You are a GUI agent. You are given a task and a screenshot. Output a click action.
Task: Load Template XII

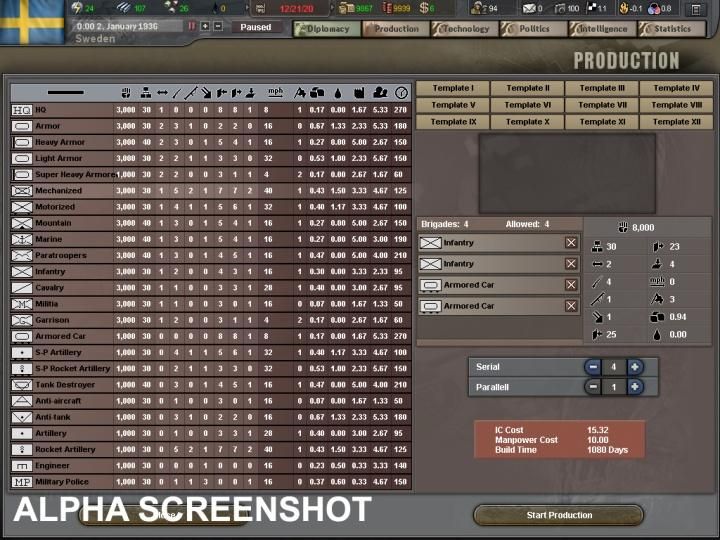click(x=676, y=122)
